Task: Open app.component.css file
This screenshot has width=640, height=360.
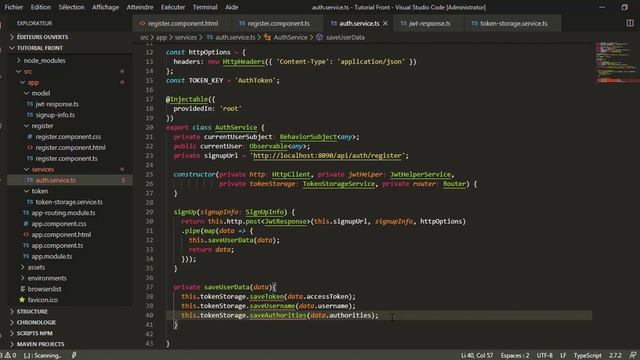Action: click(59, 224)
